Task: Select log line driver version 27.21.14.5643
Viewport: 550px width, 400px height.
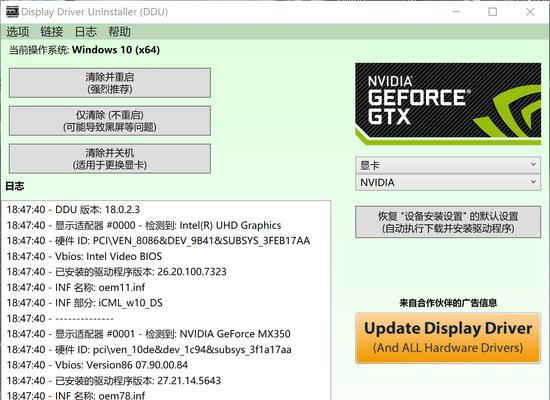Action: pos(114,380)
